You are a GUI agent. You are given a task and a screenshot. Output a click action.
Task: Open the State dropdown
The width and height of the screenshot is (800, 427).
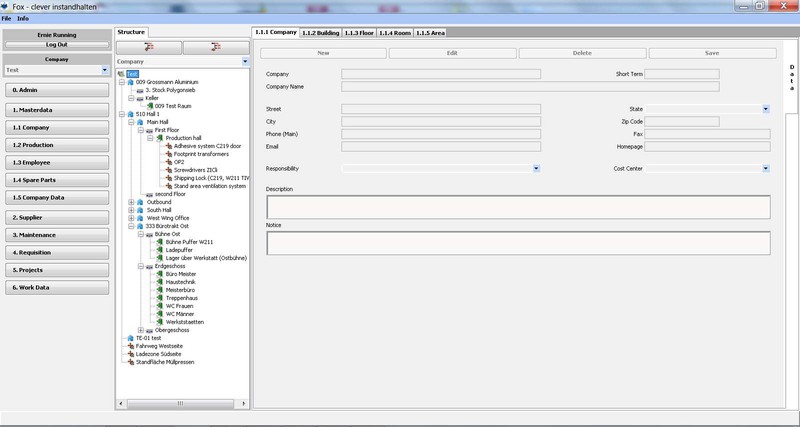point(766,108)
